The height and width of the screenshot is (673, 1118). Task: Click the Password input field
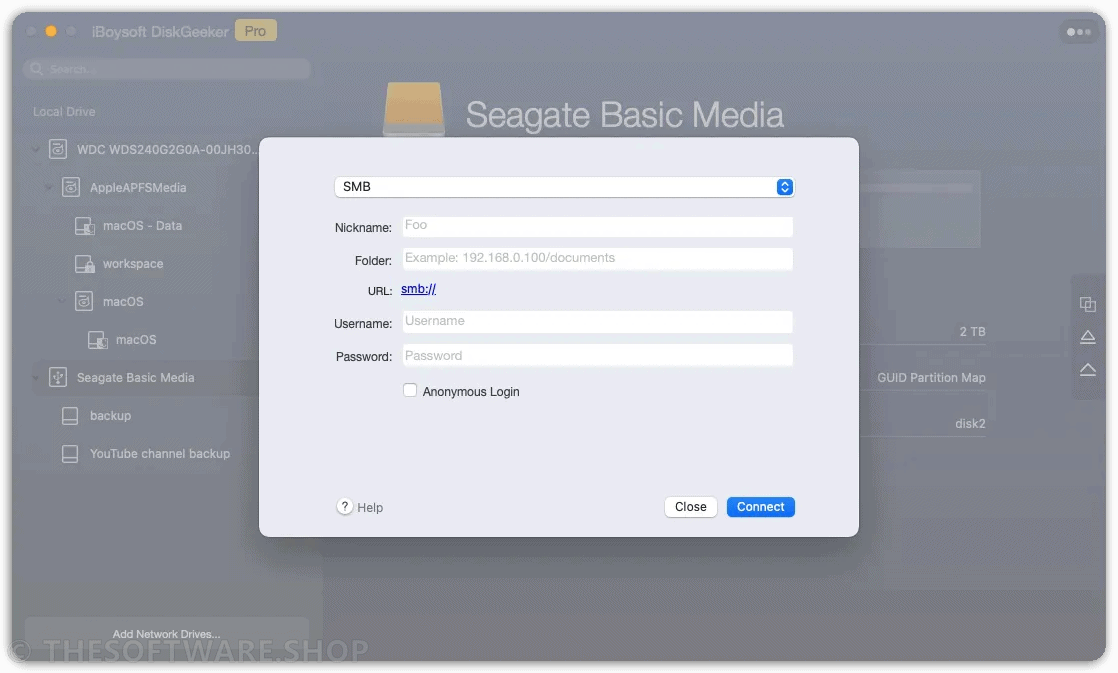click(x=598, y=355)
